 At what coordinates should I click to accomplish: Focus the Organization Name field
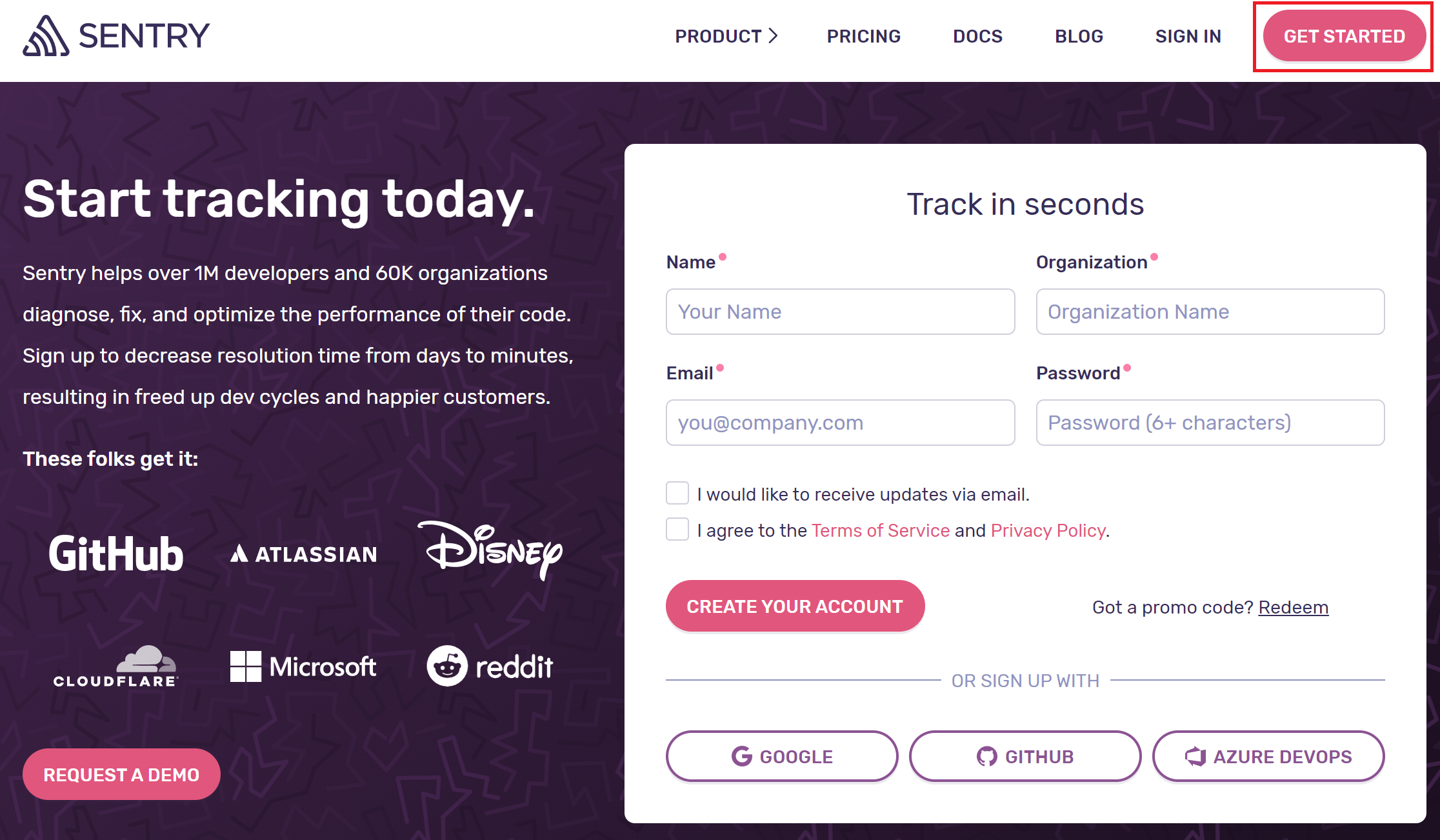point(1210,312)
